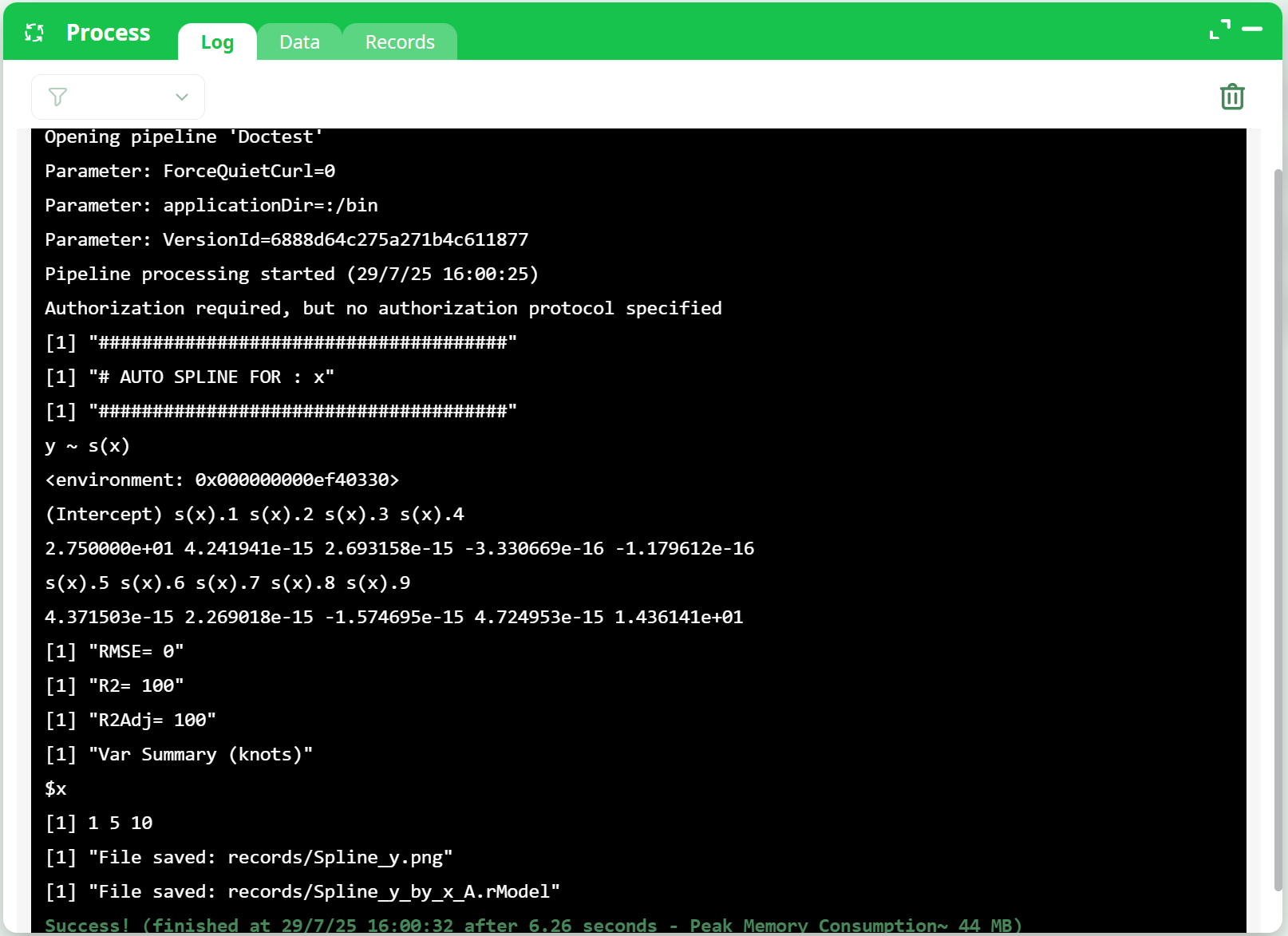The height and width of the screenshot is (936, 1288).
Task: Click the 'Pipeline processing started' log entry
Action: pyautogui.click(x=291, y=274)
